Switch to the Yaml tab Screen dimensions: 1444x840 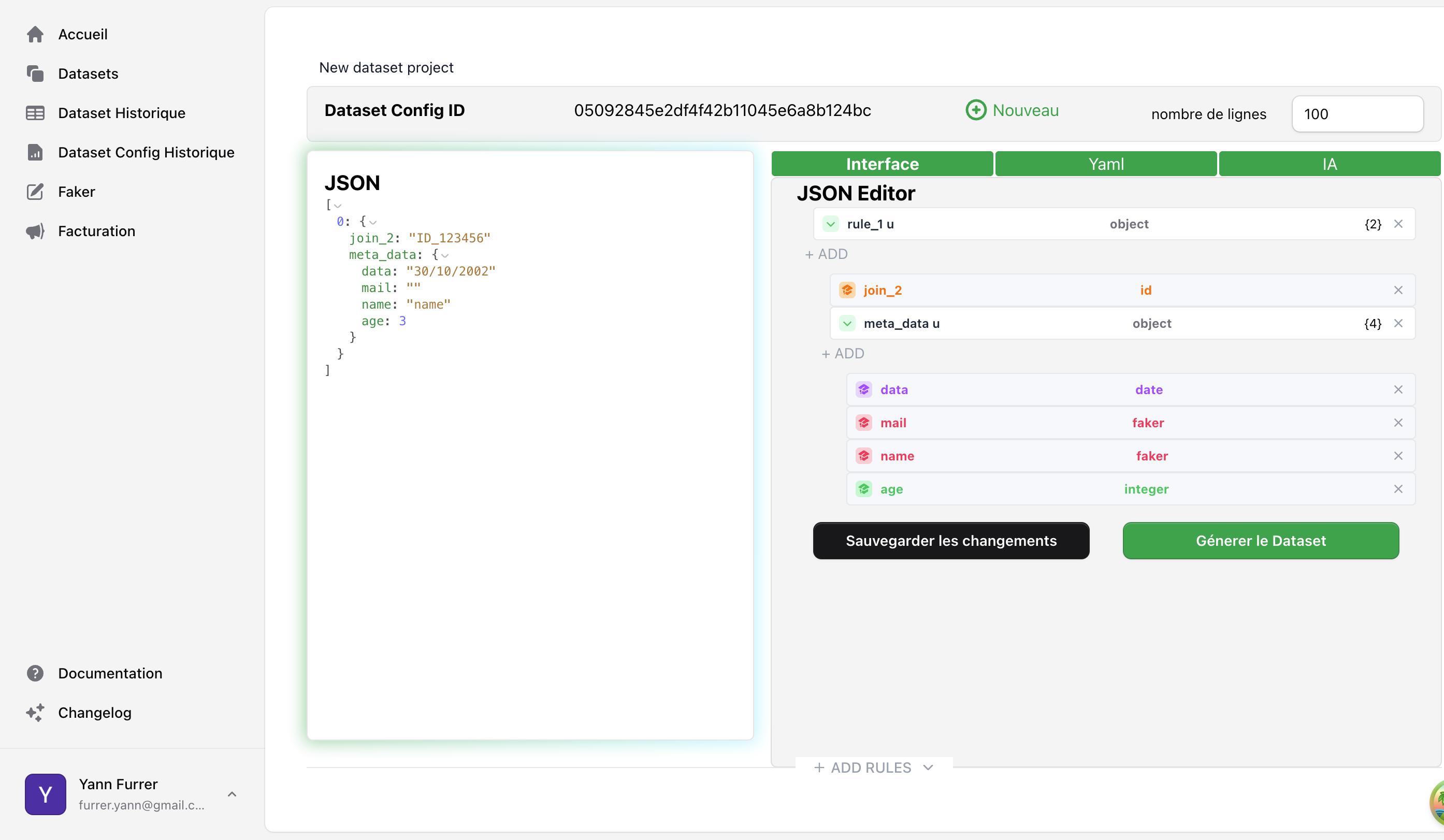coord(1105,165)
